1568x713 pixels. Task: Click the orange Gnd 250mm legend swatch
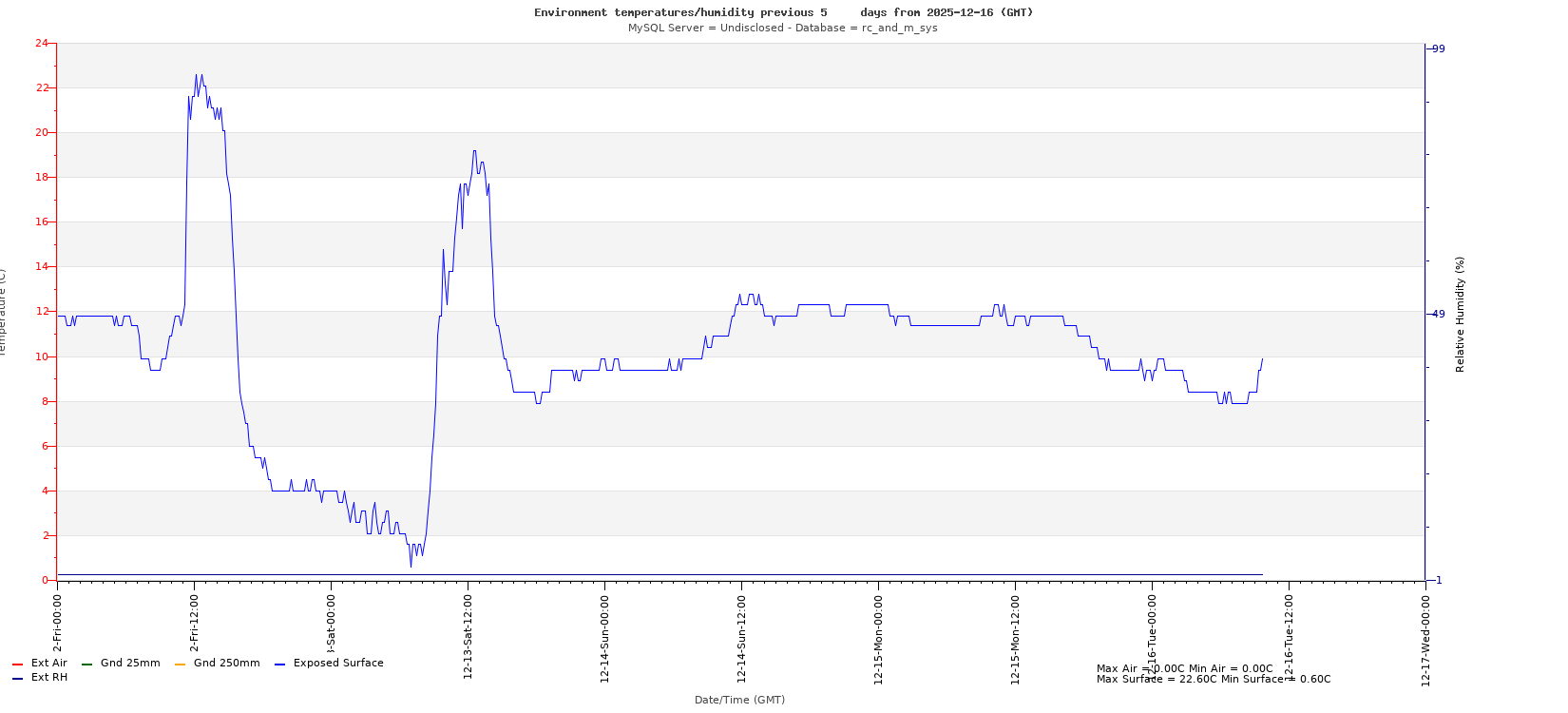click(180, 665)
